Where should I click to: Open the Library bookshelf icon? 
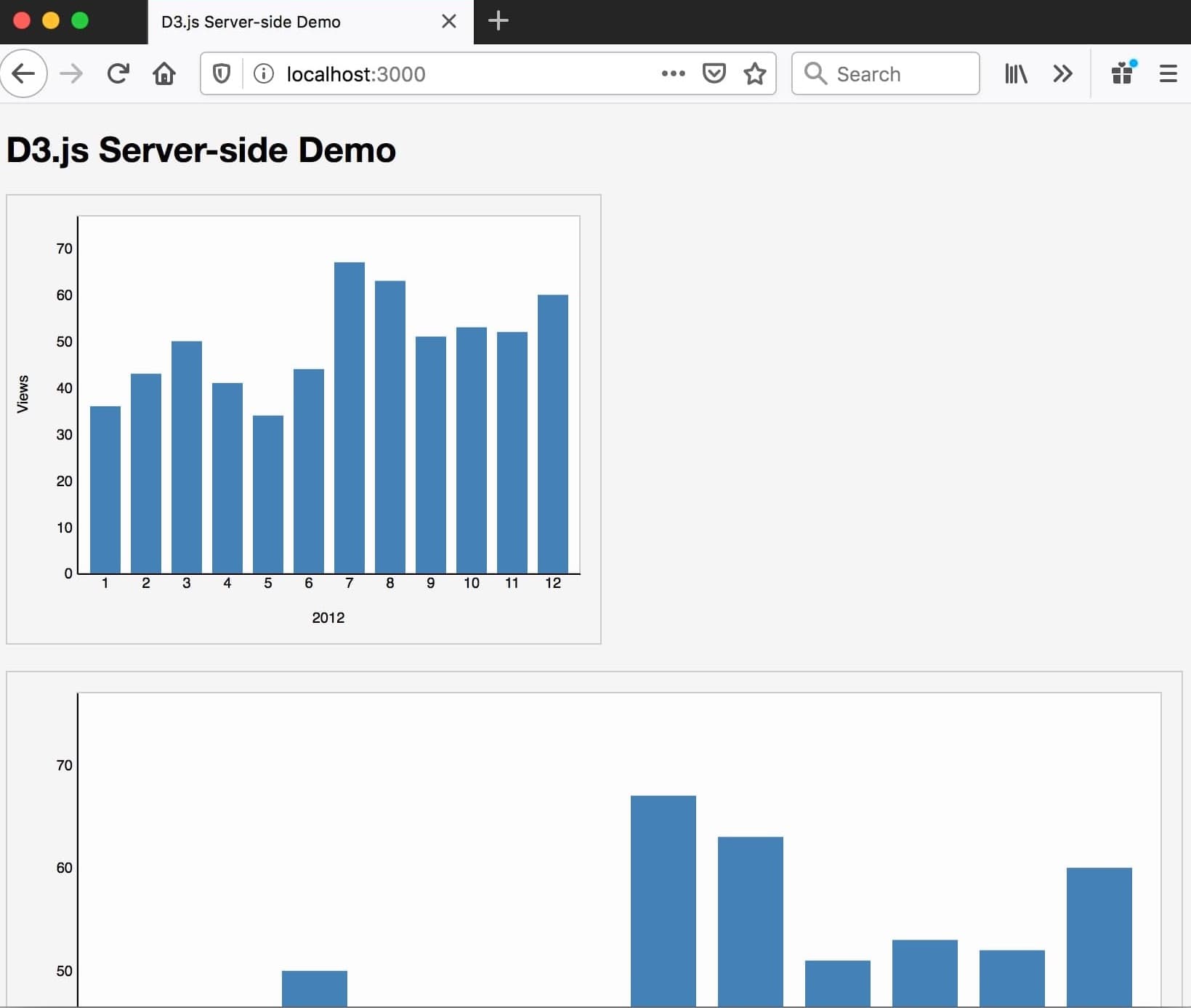[x=1015, y=73]
